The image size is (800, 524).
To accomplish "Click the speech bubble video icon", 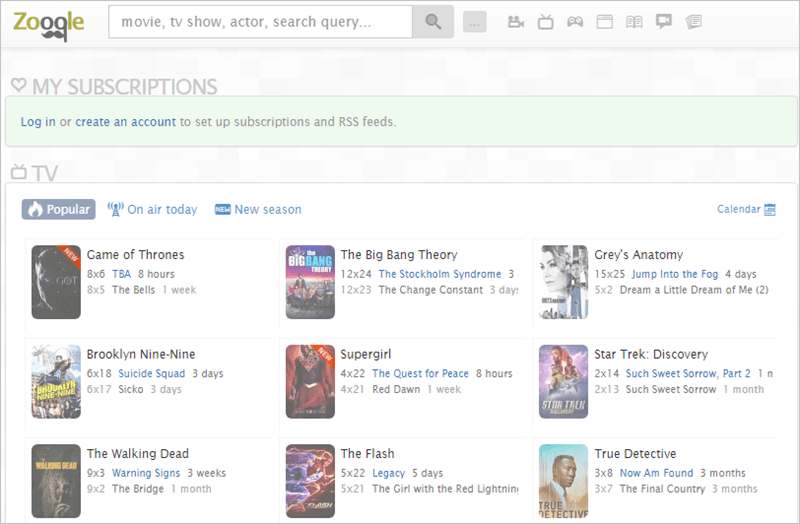I will [663, 21].
